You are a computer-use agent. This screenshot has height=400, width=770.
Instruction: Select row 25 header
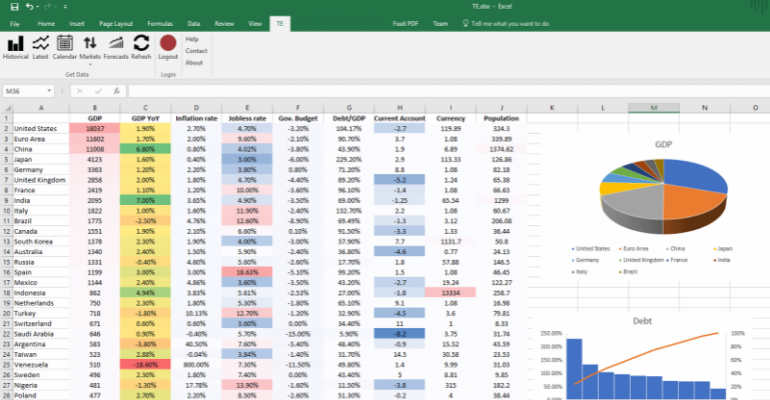click(6, 365)
